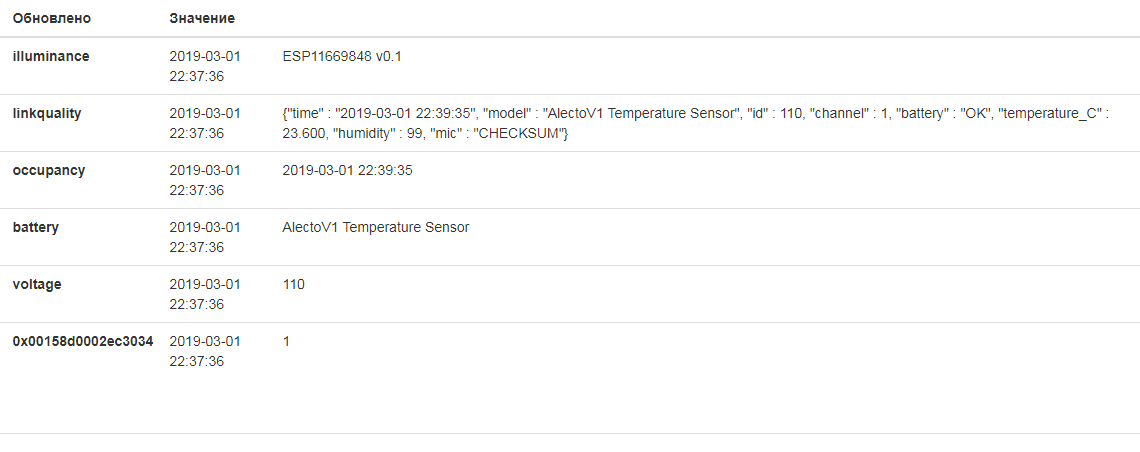
Task: Click the 0x00158d0002ec3034 row updated timestamp
Action: pyautogui.click(x=205, y=351)
